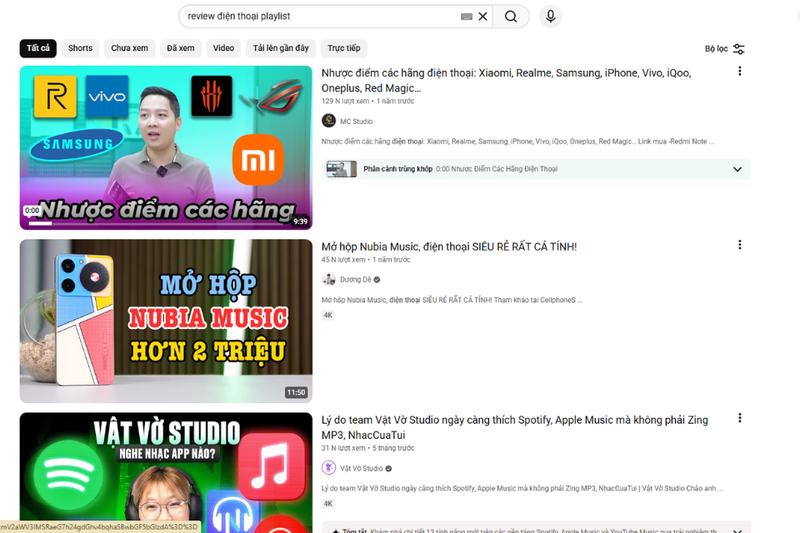Click the 45 N lượt xem text
Screen dimensions: 800x533
coord(343,260)
